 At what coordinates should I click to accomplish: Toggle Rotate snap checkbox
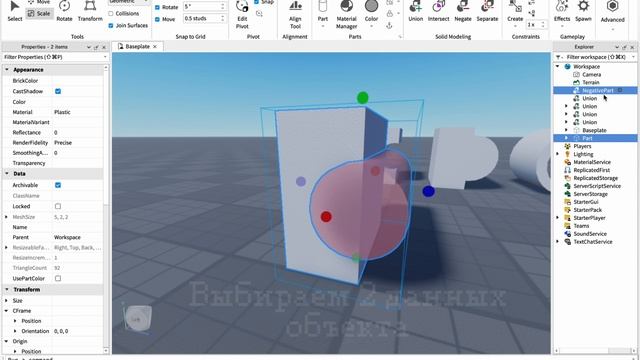pyautogui.click(x=157, y=7)
